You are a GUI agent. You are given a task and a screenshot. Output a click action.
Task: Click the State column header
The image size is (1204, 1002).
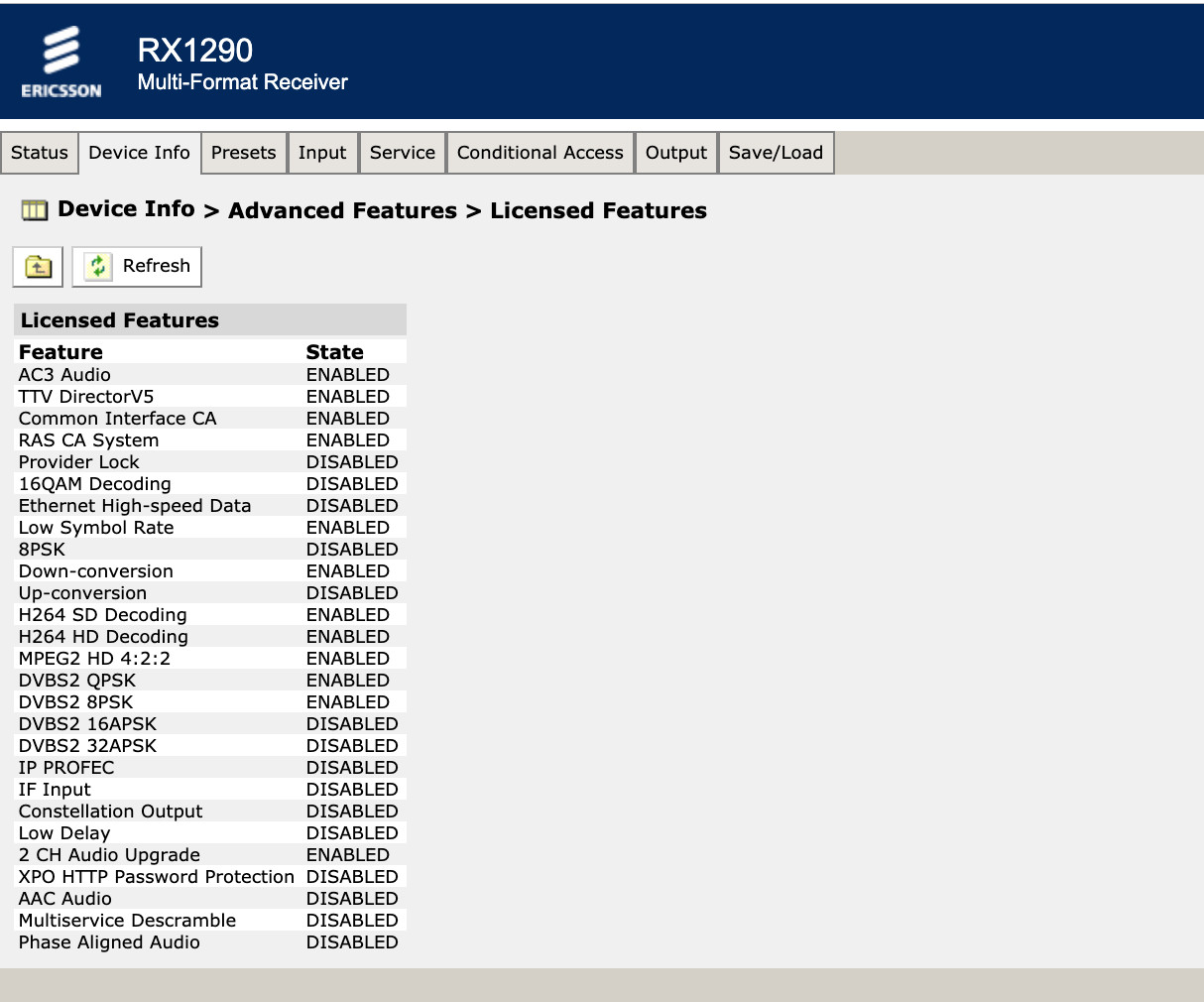(334, 352)
